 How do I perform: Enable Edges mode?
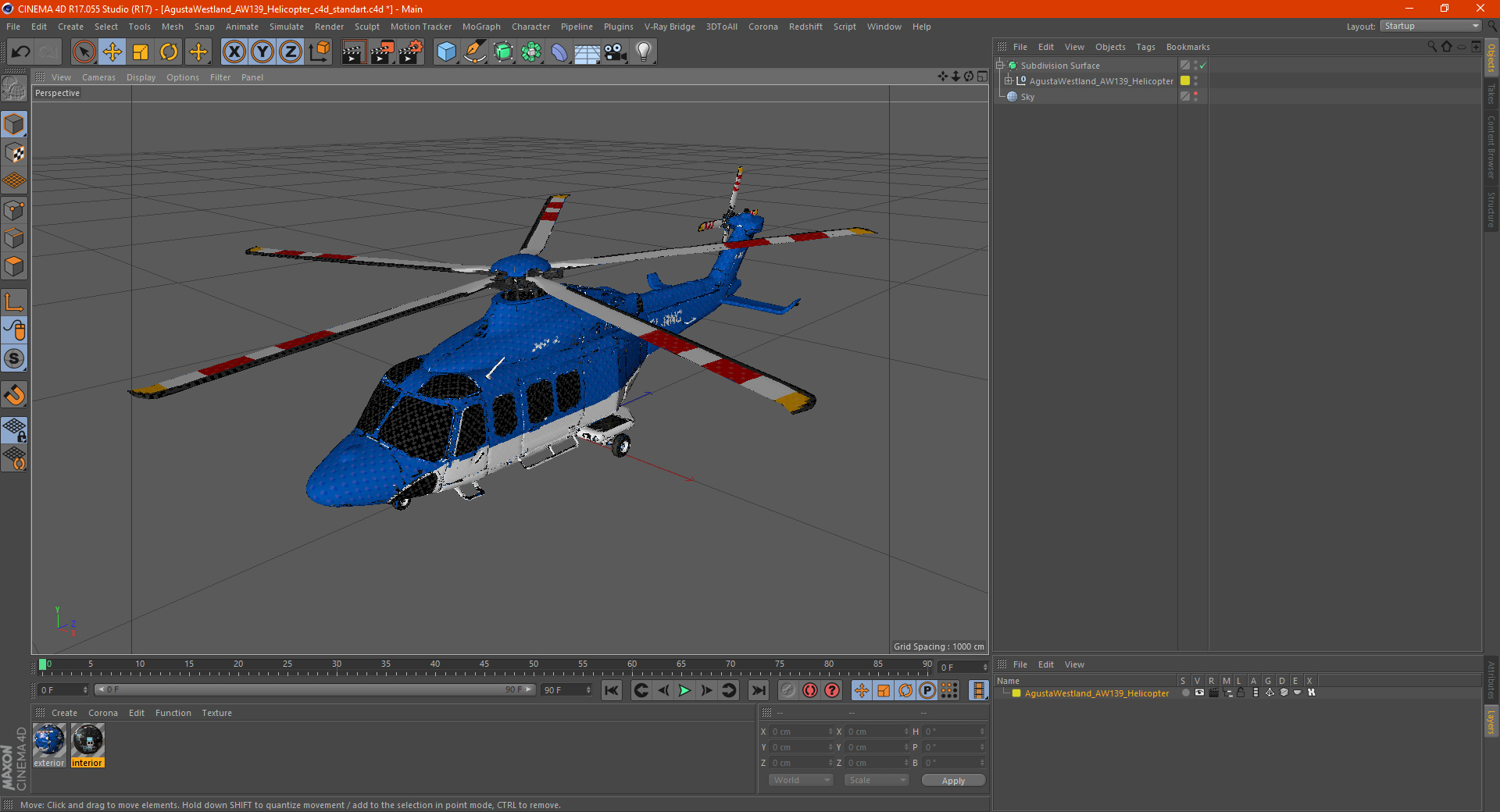click(x=14, y=238)
